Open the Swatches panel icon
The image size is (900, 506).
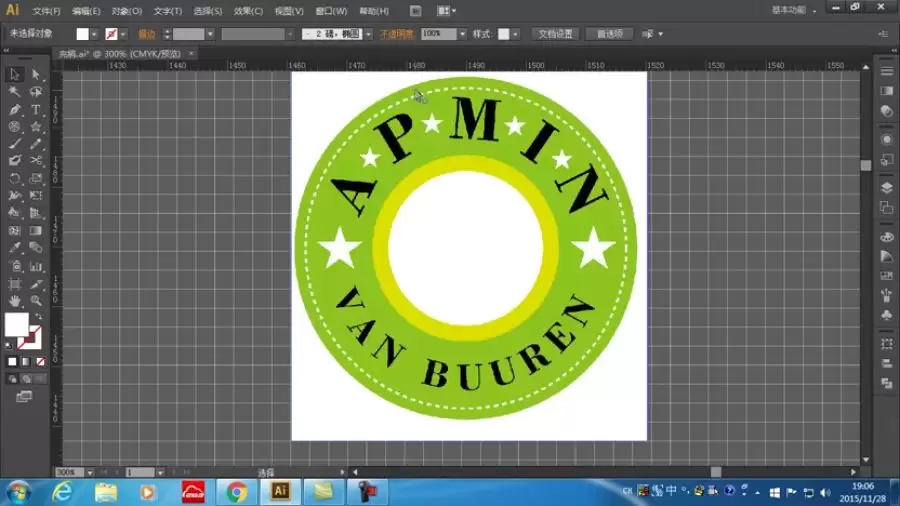tap(886, 275)
